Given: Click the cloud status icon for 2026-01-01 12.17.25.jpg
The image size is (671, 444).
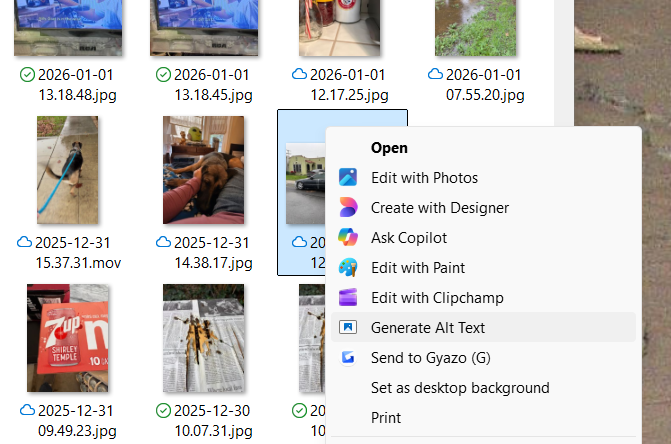Looking at the screenshot, I should point(300,74).
